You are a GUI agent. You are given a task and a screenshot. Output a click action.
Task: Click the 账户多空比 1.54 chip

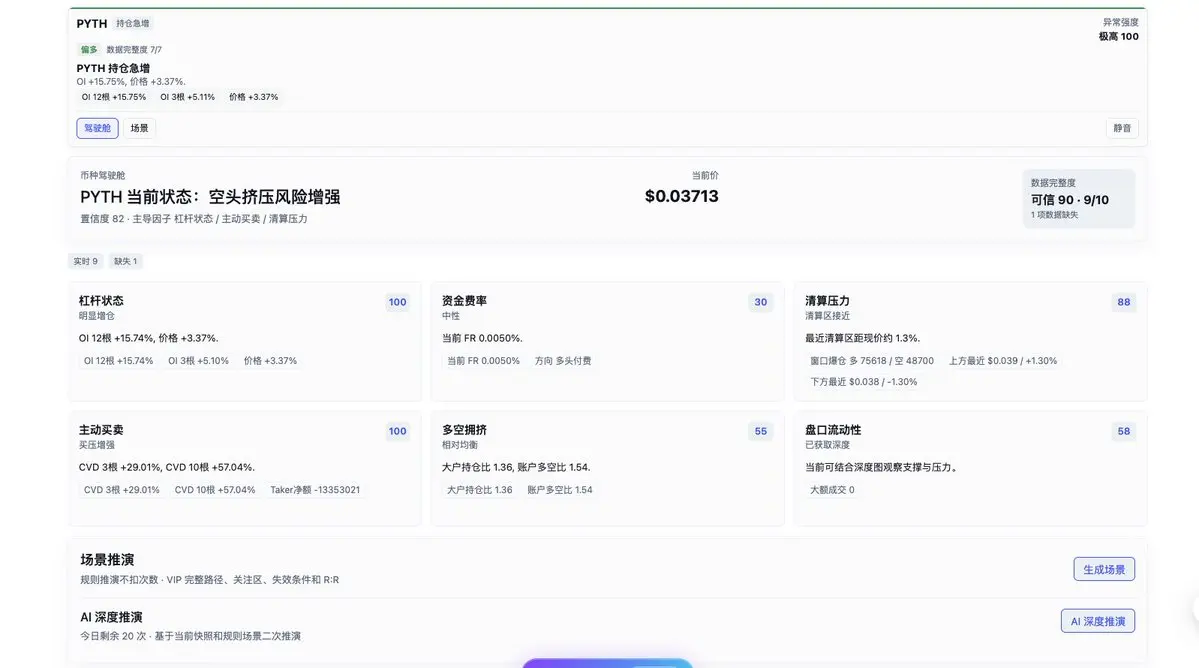[560, 490]
